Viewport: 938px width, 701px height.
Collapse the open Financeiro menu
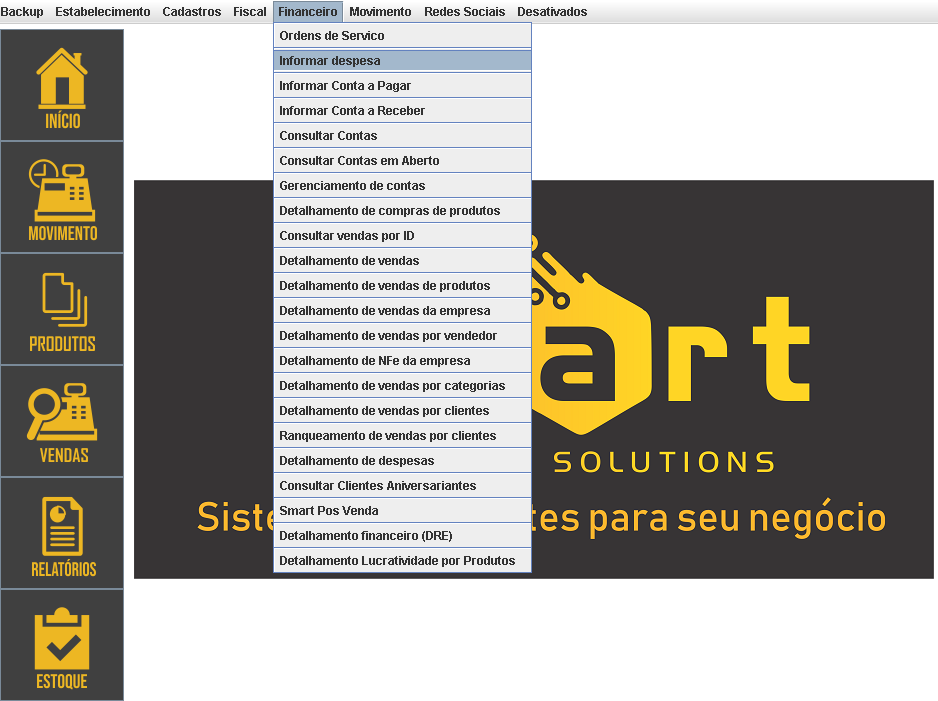(308, 12)
